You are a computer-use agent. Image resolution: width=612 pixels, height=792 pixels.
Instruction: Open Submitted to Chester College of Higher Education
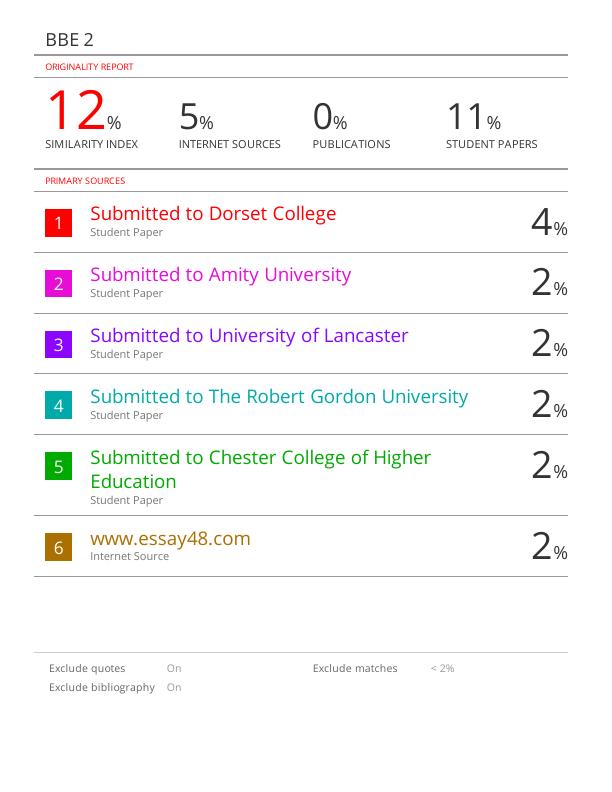click(x=260, y=469)
